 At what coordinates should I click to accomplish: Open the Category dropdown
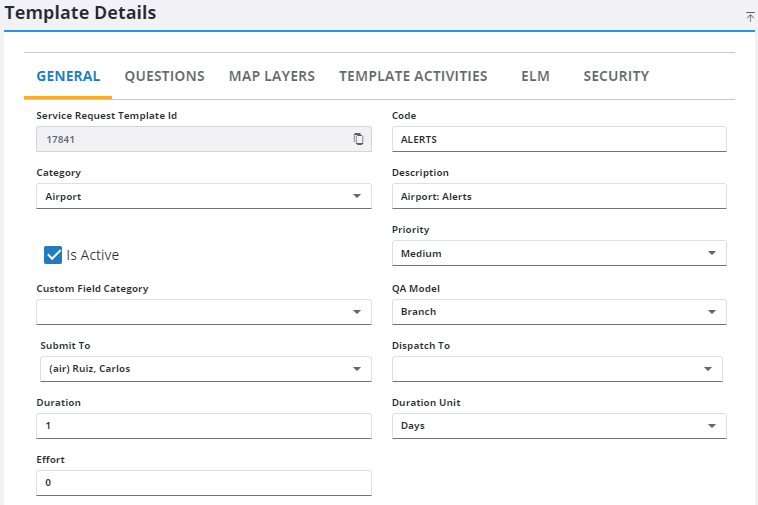(x=357, y=197)
